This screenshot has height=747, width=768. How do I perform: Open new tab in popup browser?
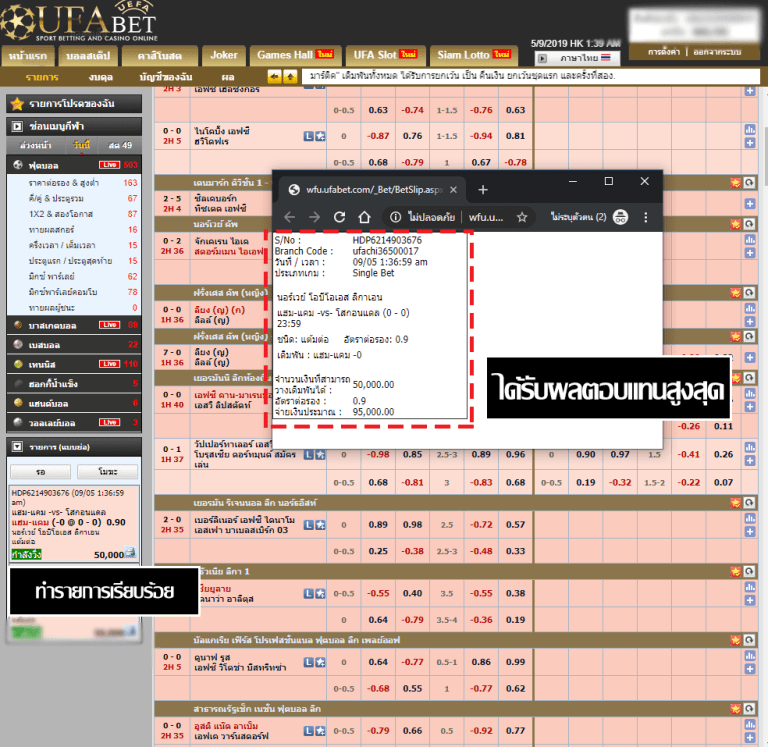[x=483, y=190]
